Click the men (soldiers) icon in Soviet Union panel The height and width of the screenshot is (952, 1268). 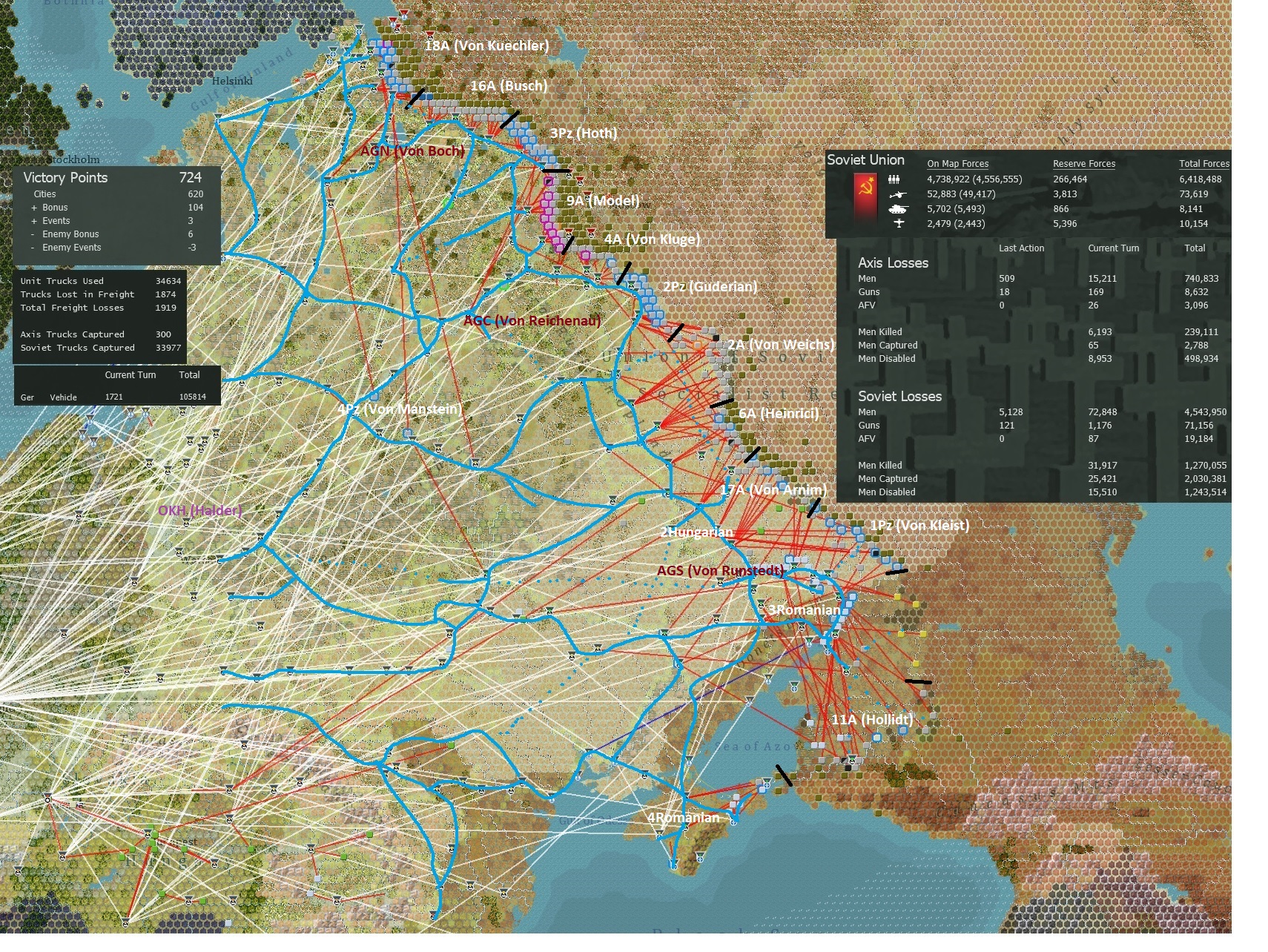tap(894, 179)
